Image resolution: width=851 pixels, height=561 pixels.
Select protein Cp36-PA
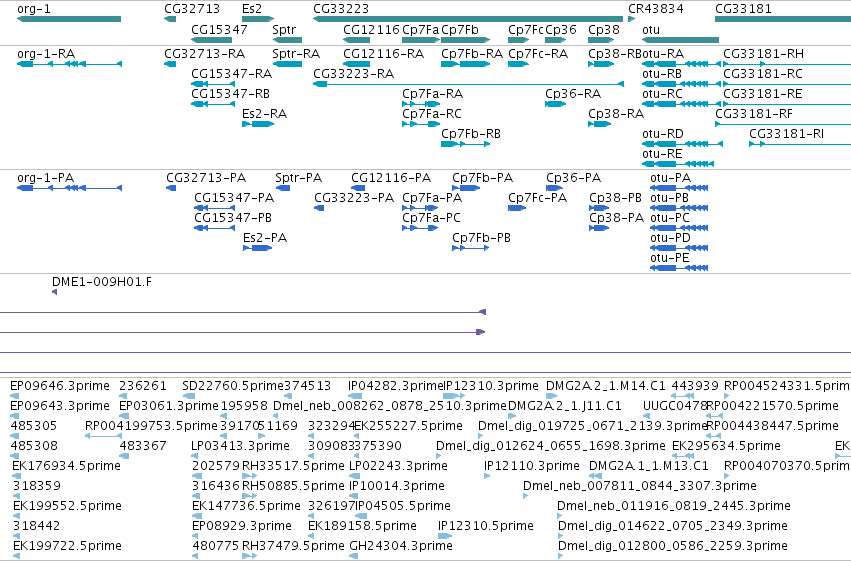(554, 188)
